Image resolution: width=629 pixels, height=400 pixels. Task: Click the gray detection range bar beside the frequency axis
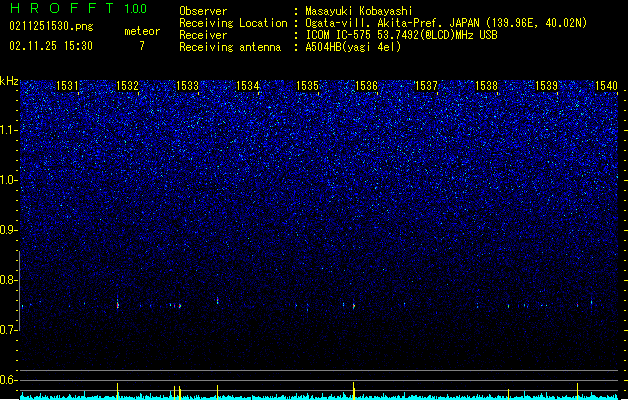(x=19, y=290)
